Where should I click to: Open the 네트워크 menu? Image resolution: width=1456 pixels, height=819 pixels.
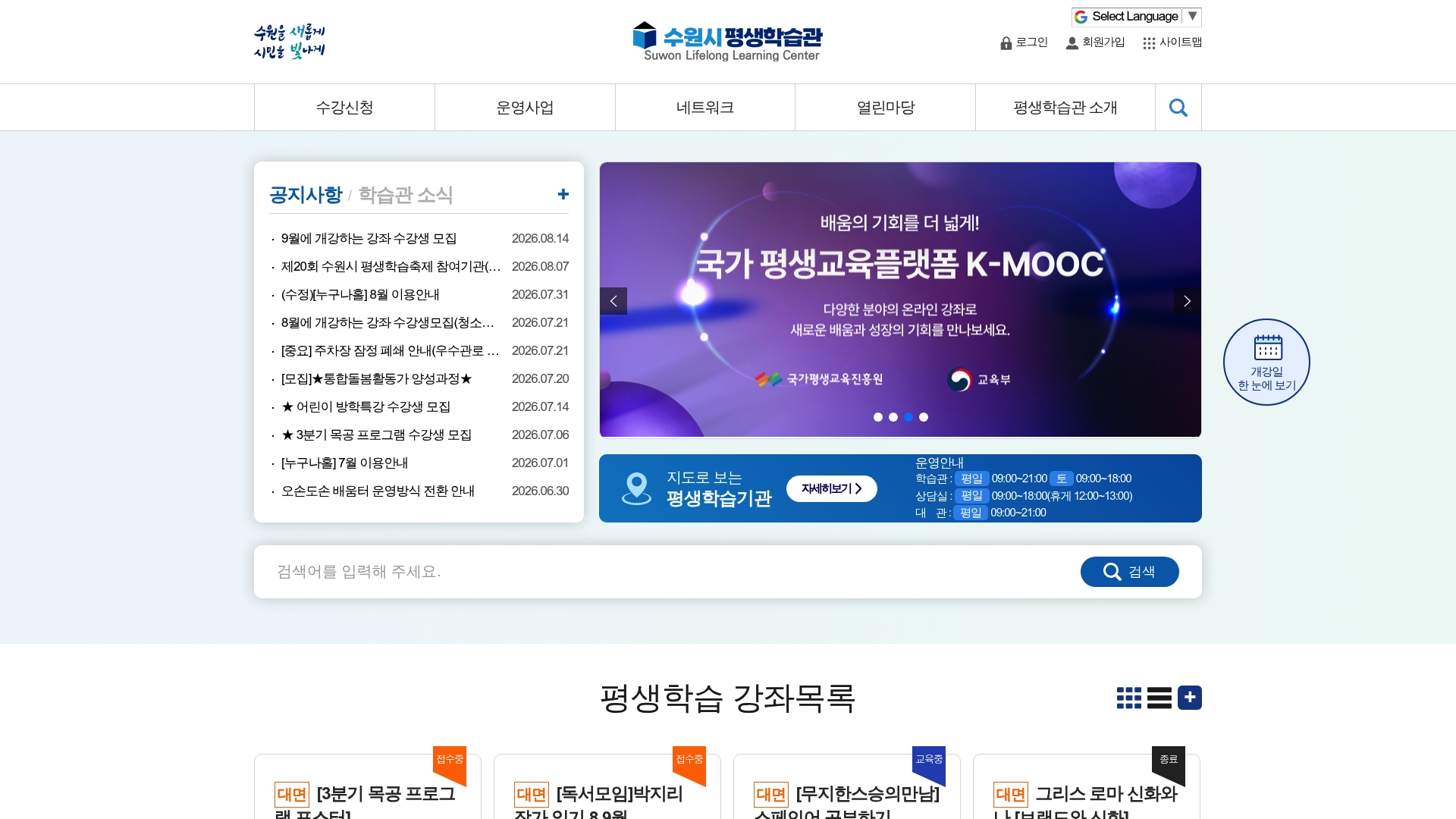(x=705, y=108)
